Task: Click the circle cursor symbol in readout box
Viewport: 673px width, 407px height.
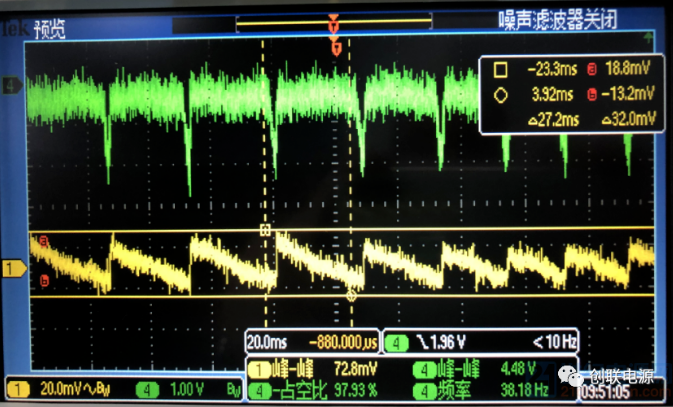Action: 501,95
